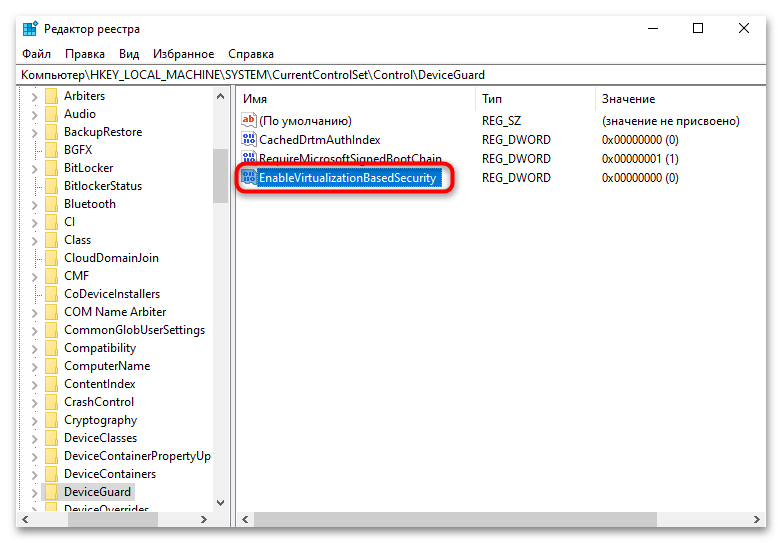Open the Правка menu
Screen dimensions: 782x543
[x=85, y=54]
